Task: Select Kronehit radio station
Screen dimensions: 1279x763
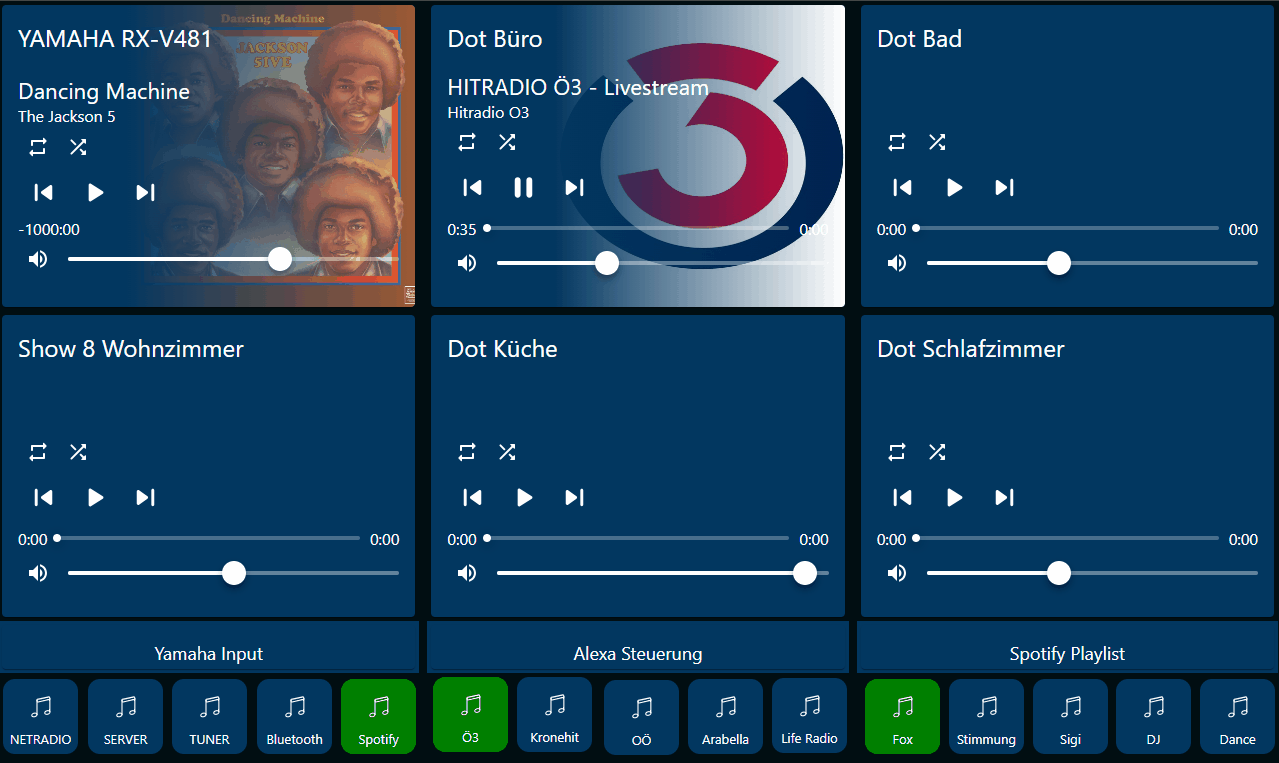Action: click(x=554, y=714)
